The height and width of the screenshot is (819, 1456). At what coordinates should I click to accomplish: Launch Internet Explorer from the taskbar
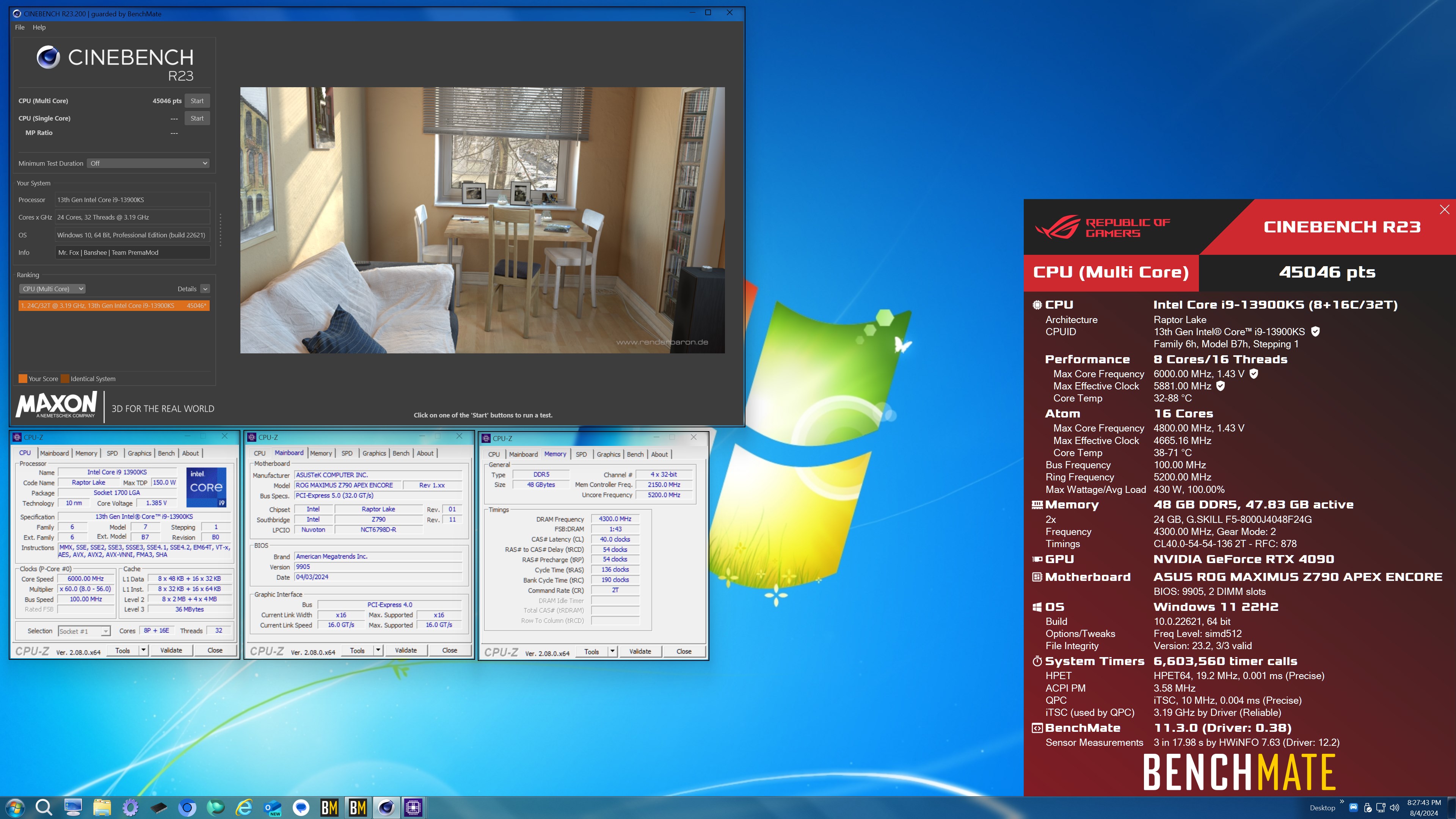244,807
